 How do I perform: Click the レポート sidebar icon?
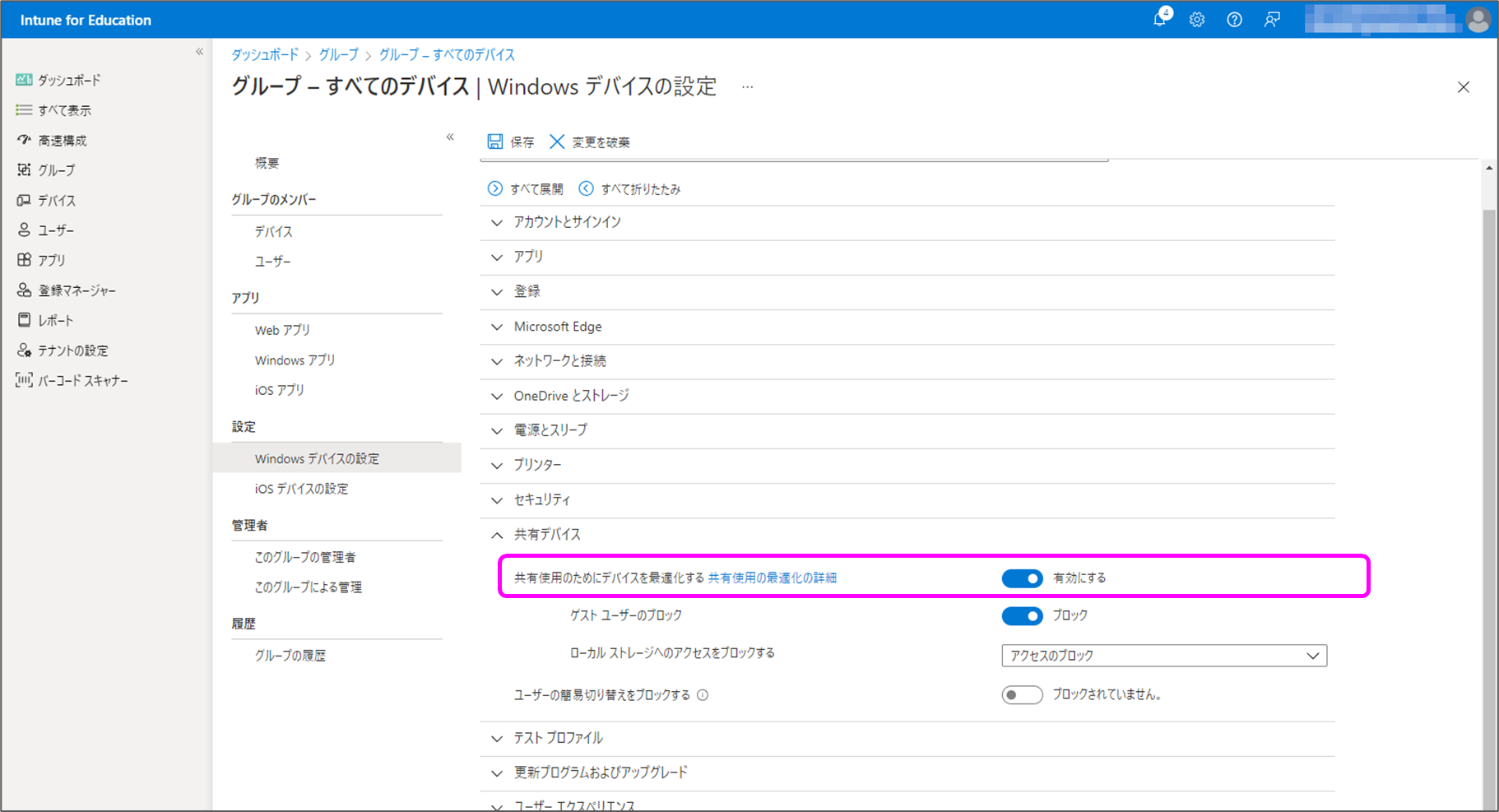(24, 320)
